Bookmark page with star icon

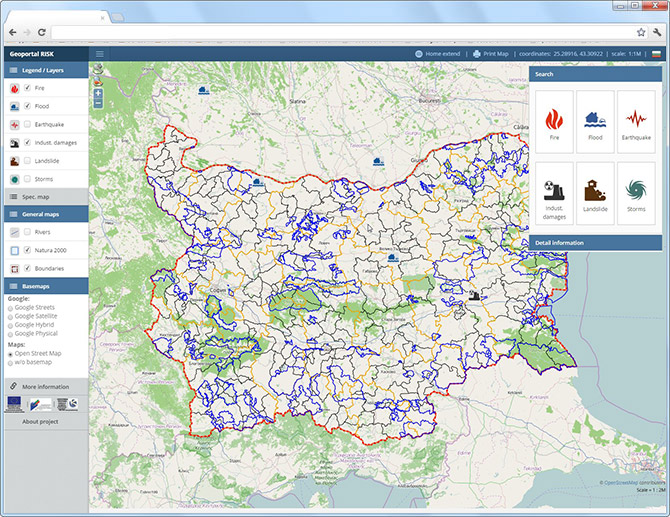pos(641,32)
